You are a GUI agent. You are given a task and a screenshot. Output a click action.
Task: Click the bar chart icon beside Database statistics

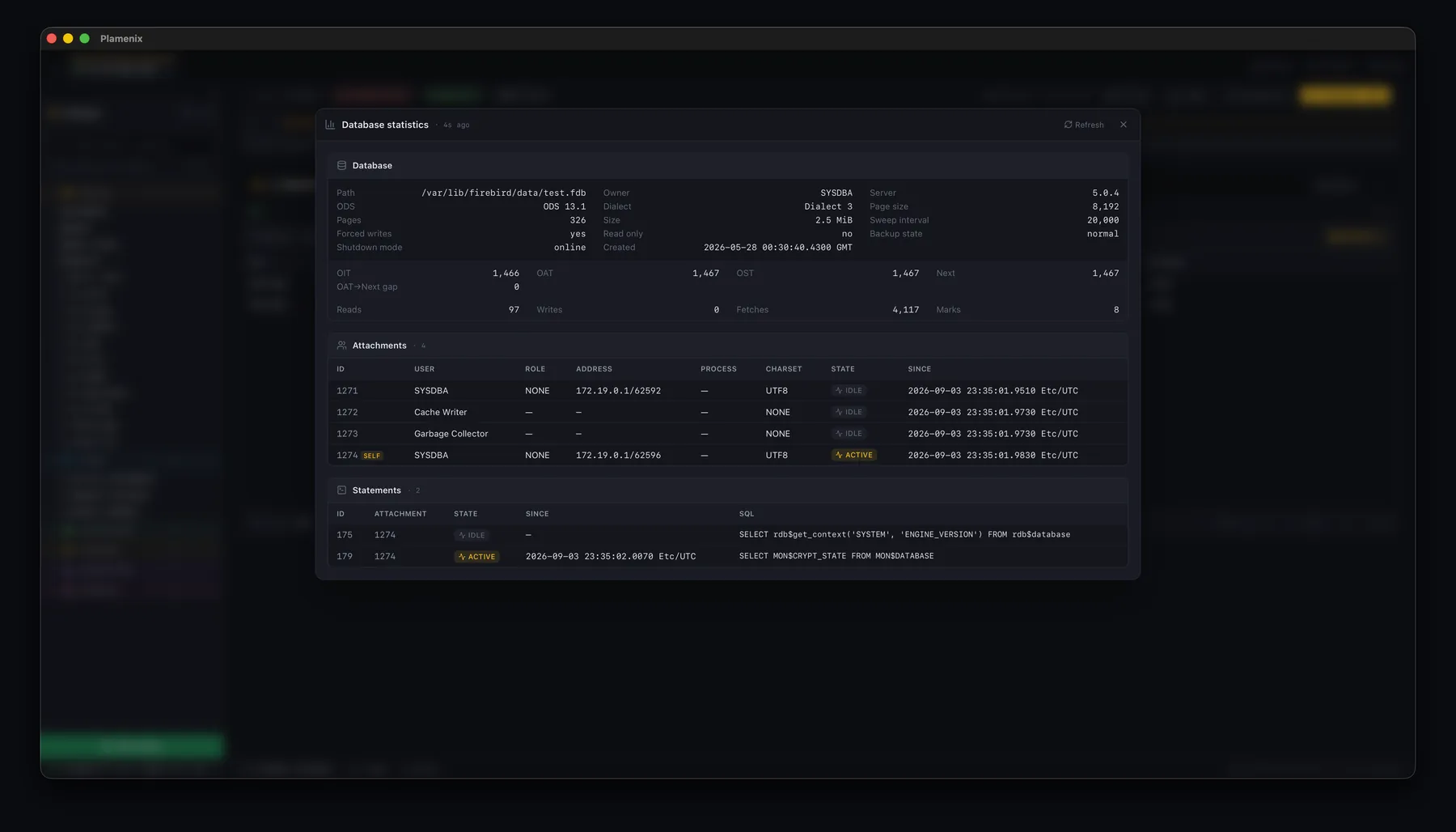tap(330, 125)
